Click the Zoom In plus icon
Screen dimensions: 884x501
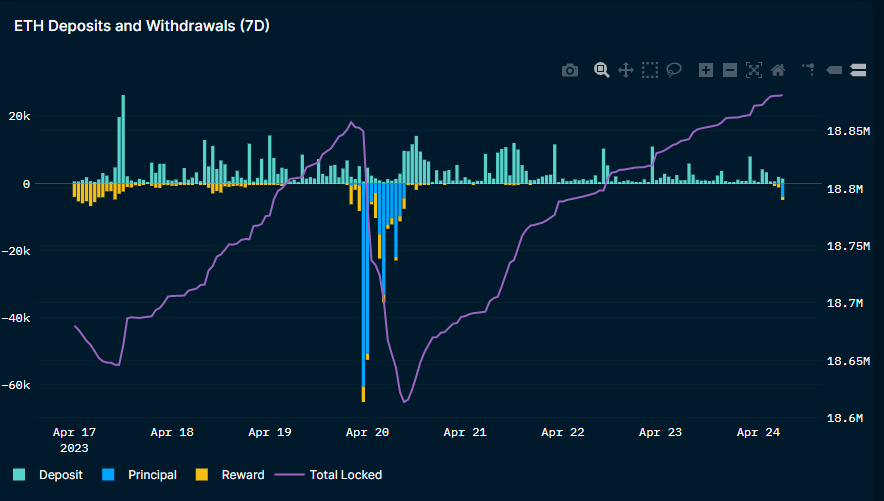coord(706,70)
